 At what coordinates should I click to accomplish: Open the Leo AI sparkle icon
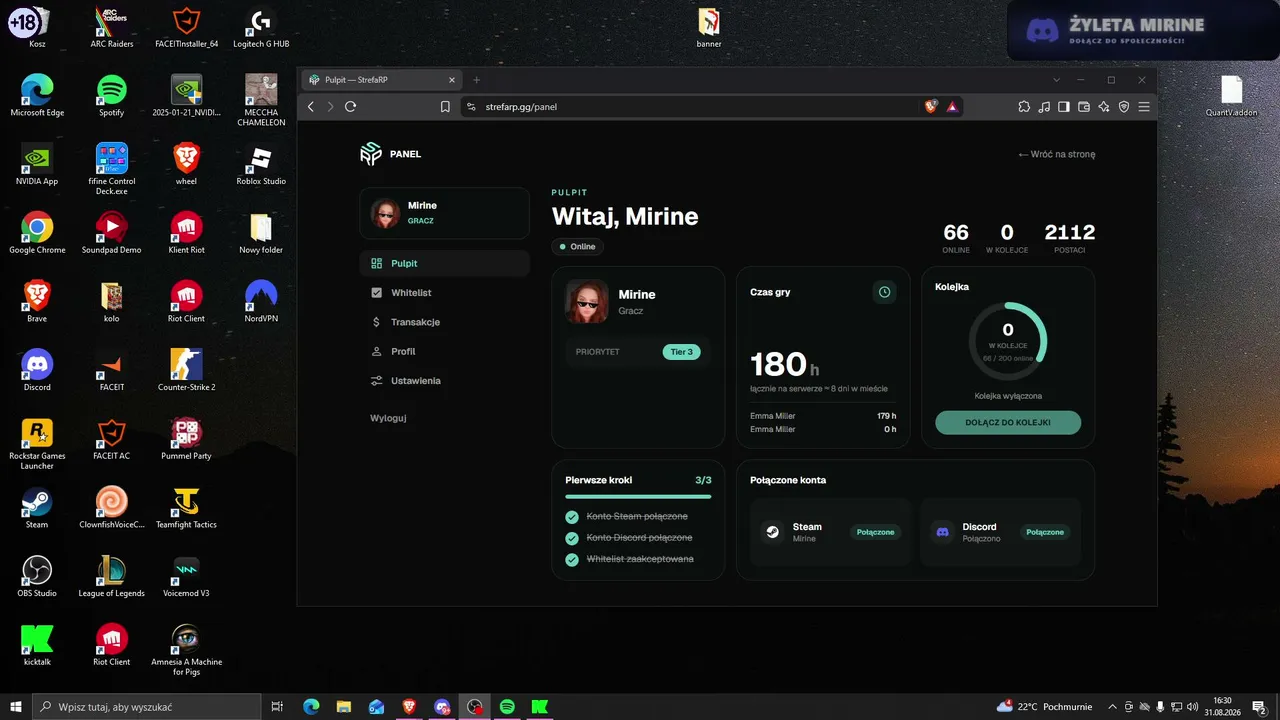[1104, 106]
